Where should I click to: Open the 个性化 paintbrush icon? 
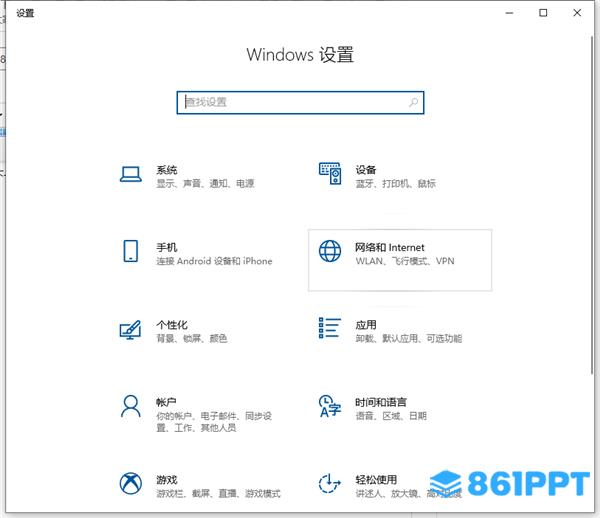[x=130, y=329]
